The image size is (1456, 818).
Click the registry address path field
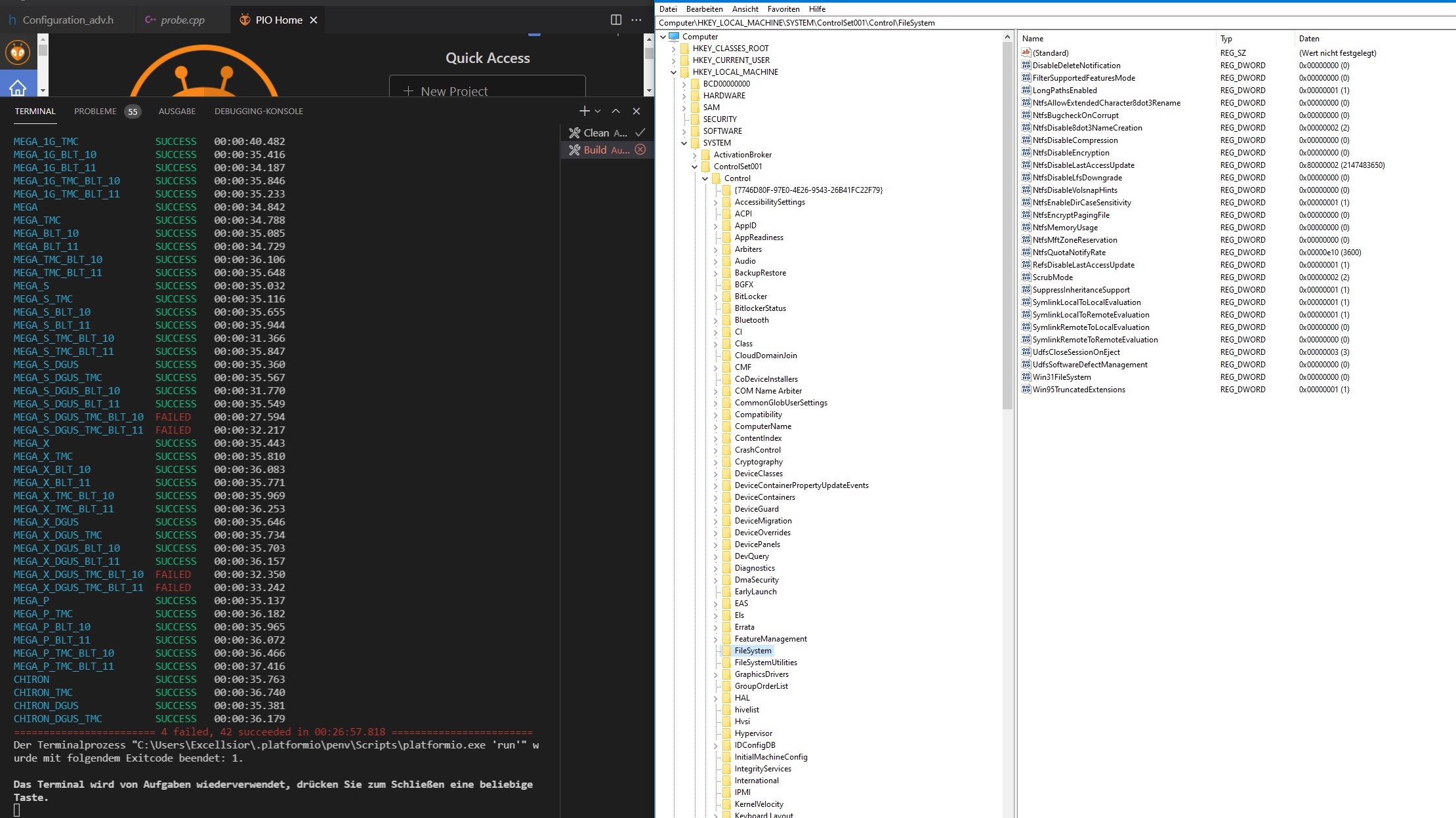[1056, 22]
